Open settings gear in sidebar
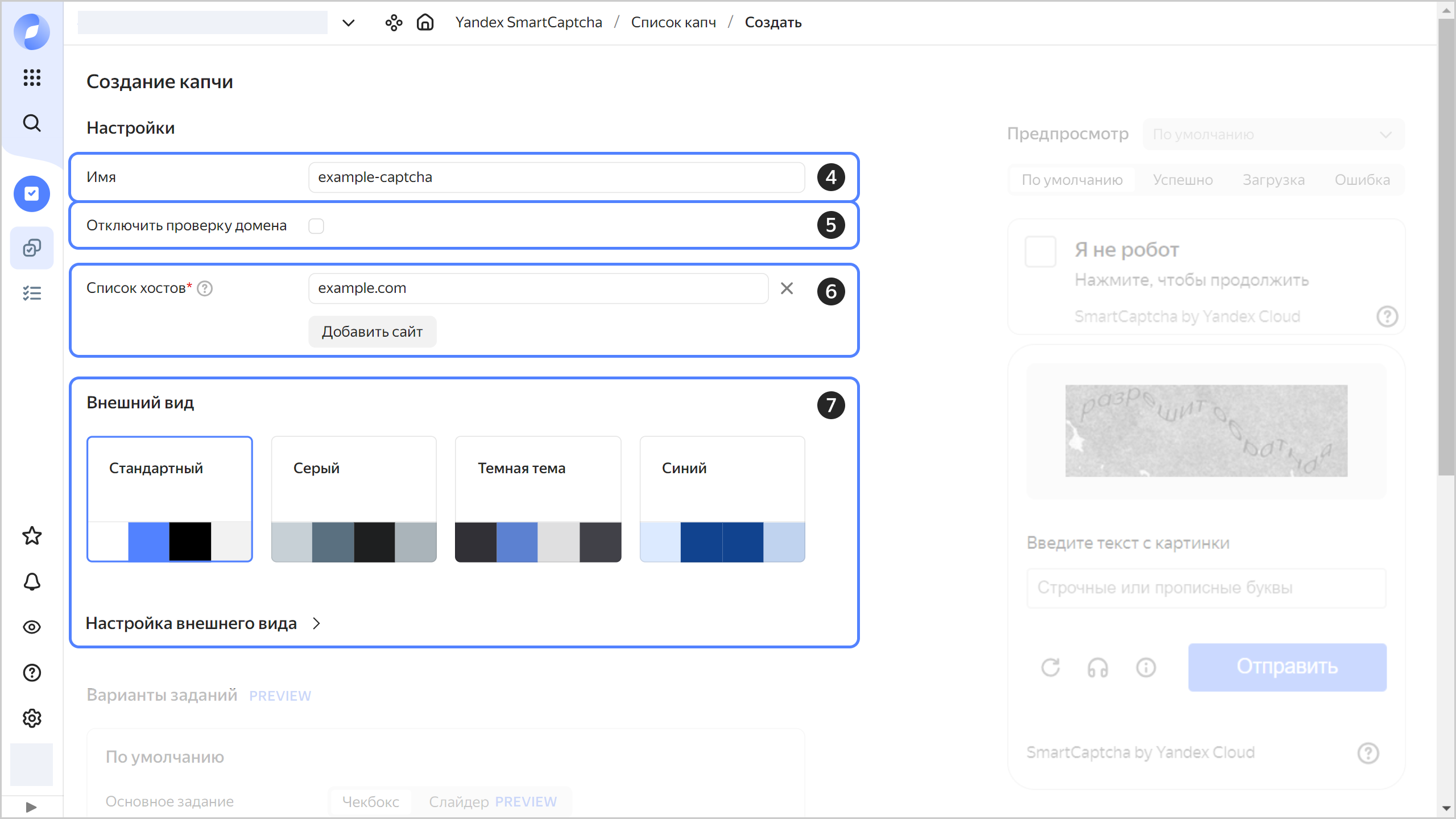The height and width of the screenshot is (819, 1456). [x=32, y=718]
